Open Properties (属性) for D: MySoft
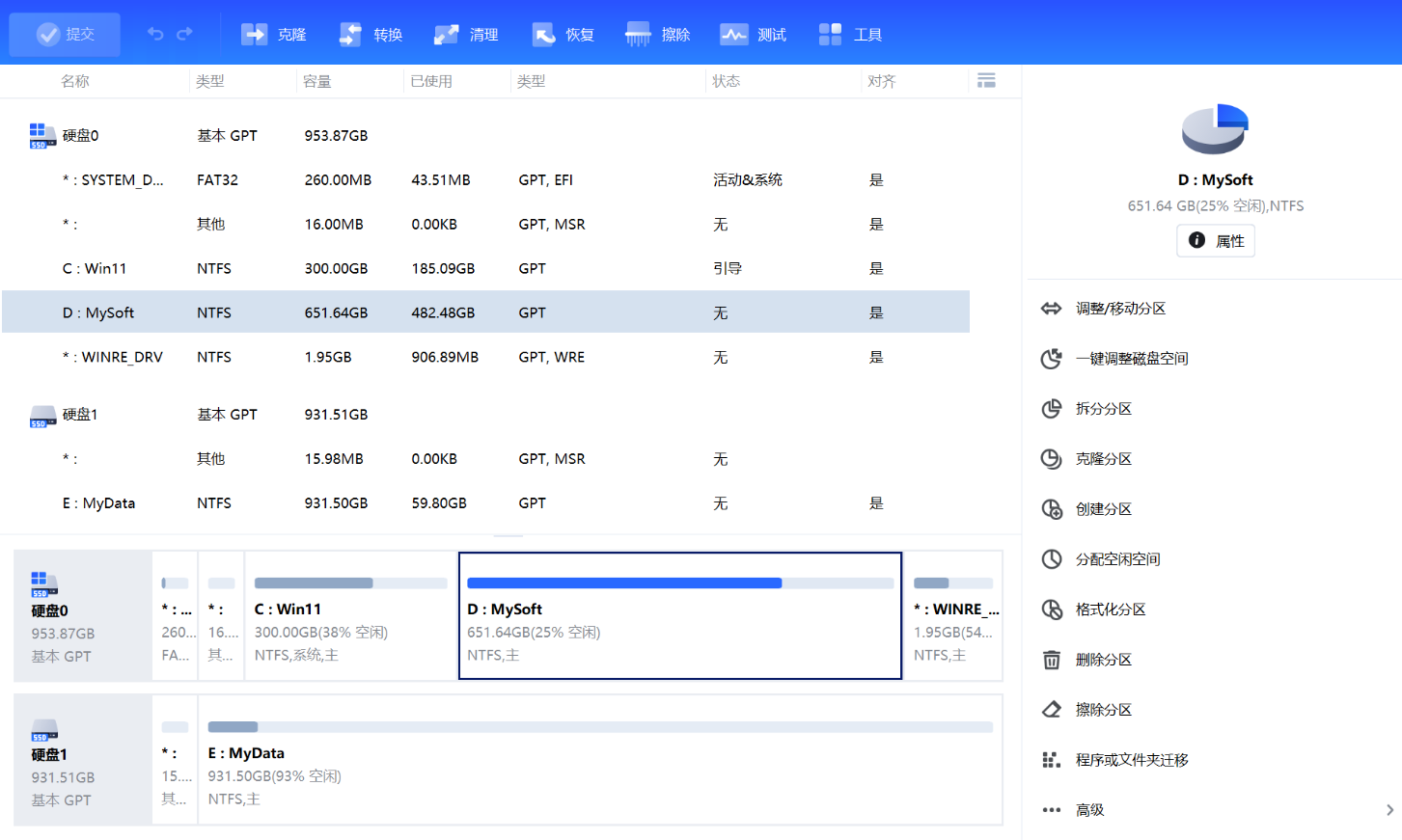 (1216, 241)
